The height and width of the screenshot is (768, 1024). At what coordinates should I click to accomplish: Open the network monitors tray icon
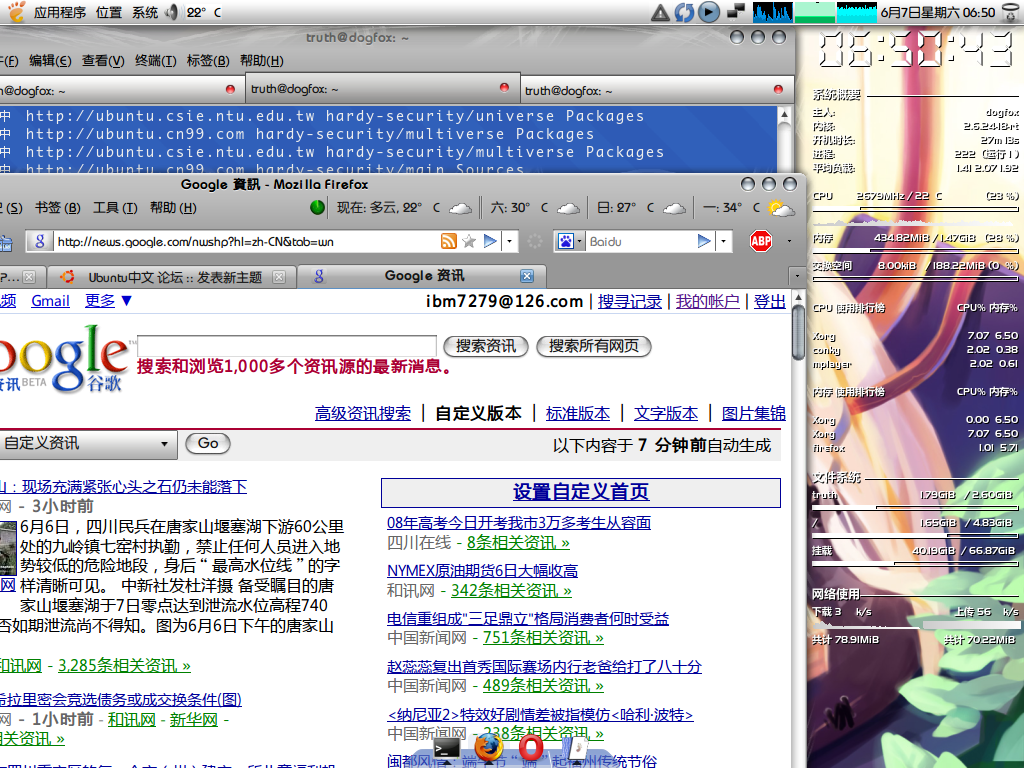736,12
